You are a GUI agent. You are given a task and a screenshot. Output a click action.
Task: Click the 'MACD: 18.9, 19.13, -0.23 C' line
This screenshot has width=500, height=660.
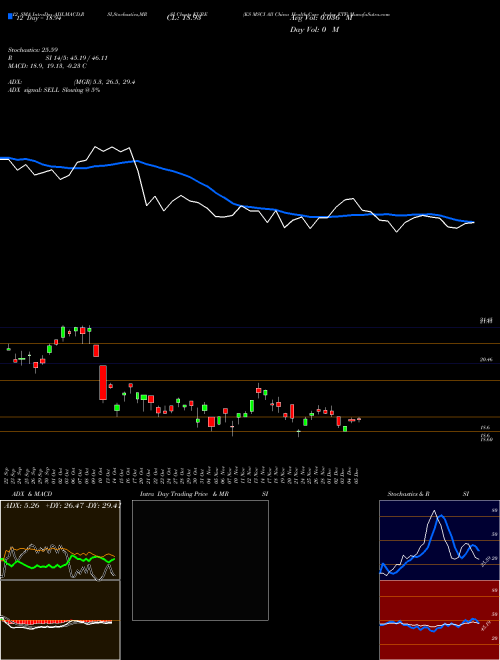(x=47, y=66)
